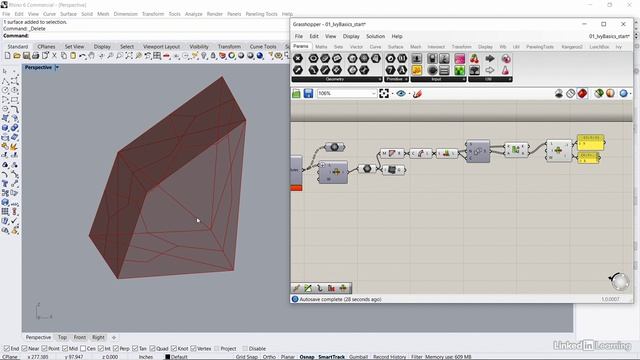
Task: Toggle the Perp osnap checkbox
Action: click(x=116, y=349)
